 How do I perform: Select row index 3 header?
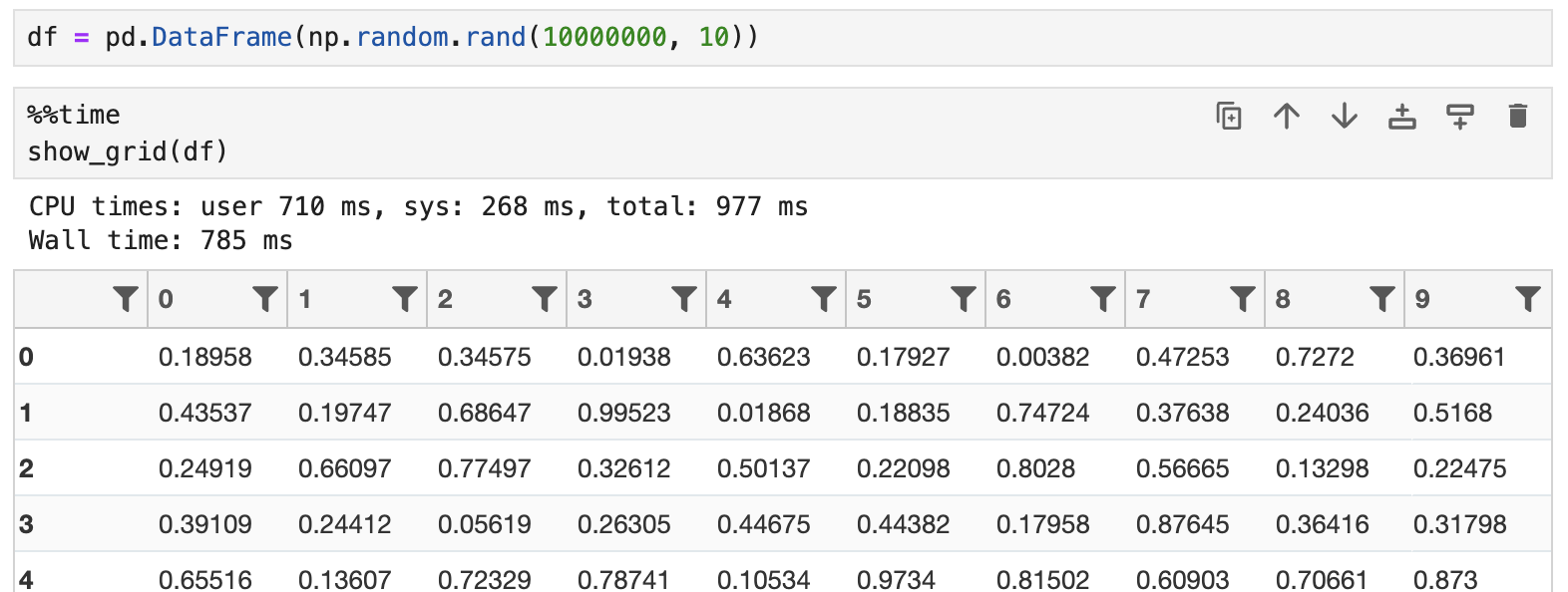[x=27, y=524]
